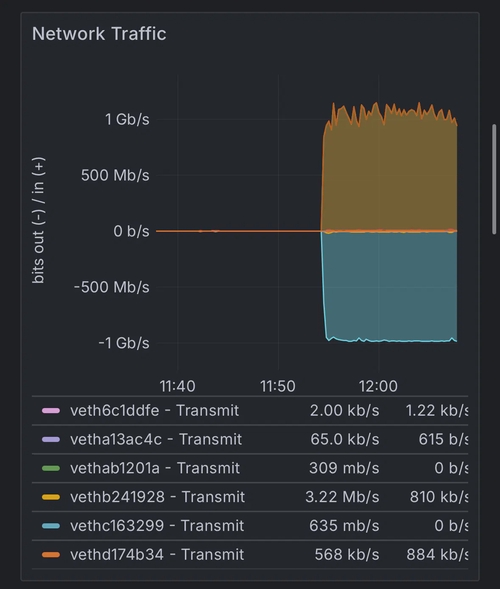500x589 pixels.
Task: Click the 3.22 Mb/s value for vethb241928
Action: coord(342,497)
